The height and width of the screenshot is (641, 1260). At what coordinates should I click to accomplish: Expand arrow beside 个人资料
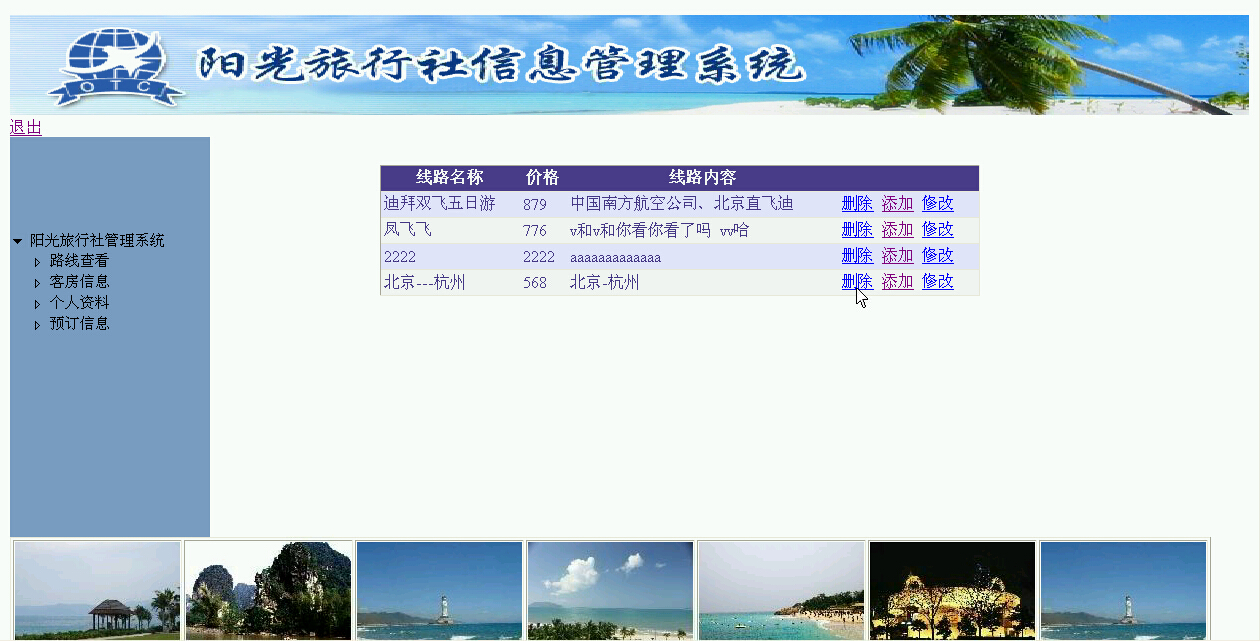37,304
